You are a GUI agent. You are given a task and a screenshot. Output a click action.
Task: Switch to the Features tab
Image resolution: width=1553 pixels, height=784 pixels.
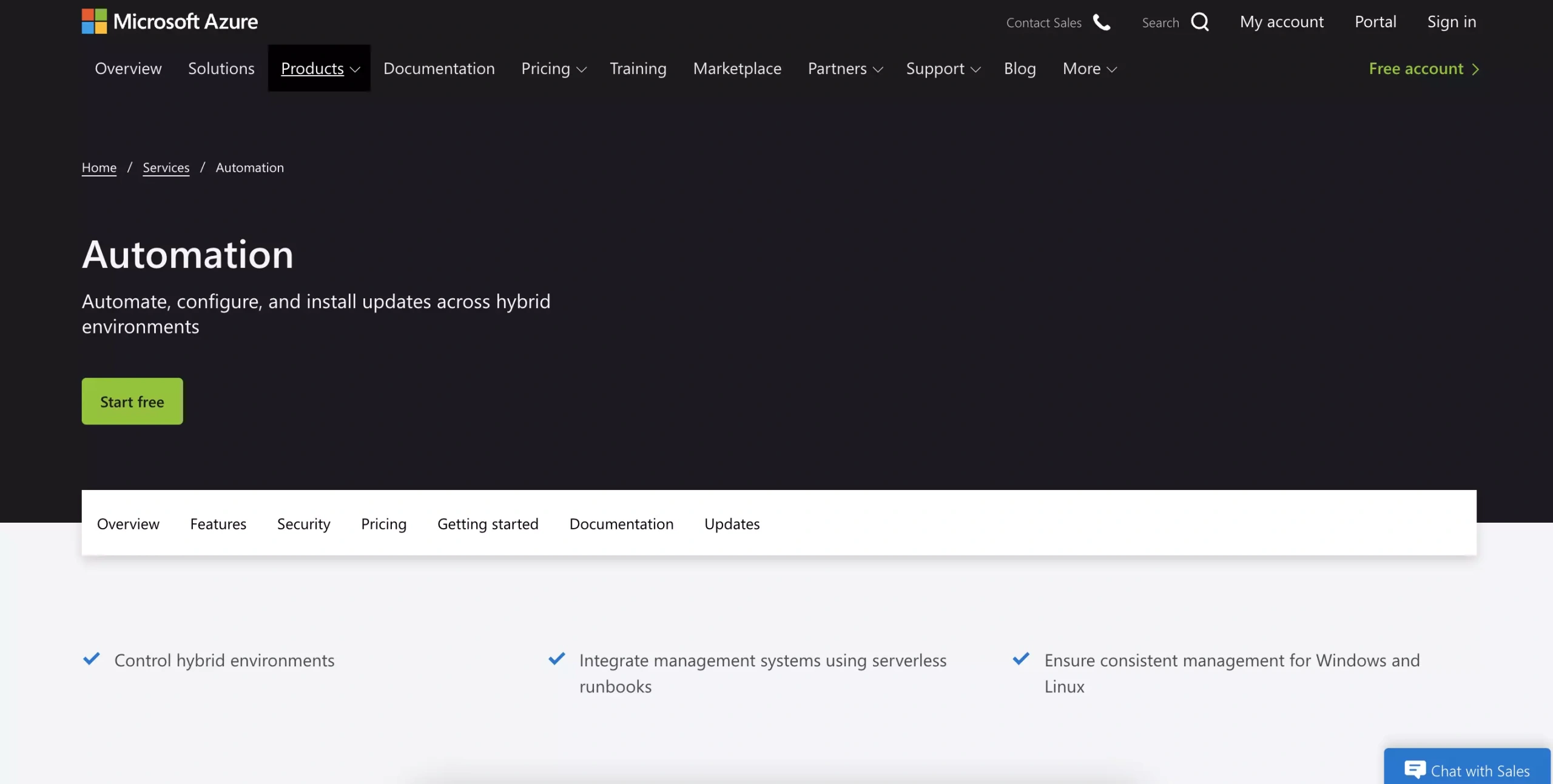[218, 523]
